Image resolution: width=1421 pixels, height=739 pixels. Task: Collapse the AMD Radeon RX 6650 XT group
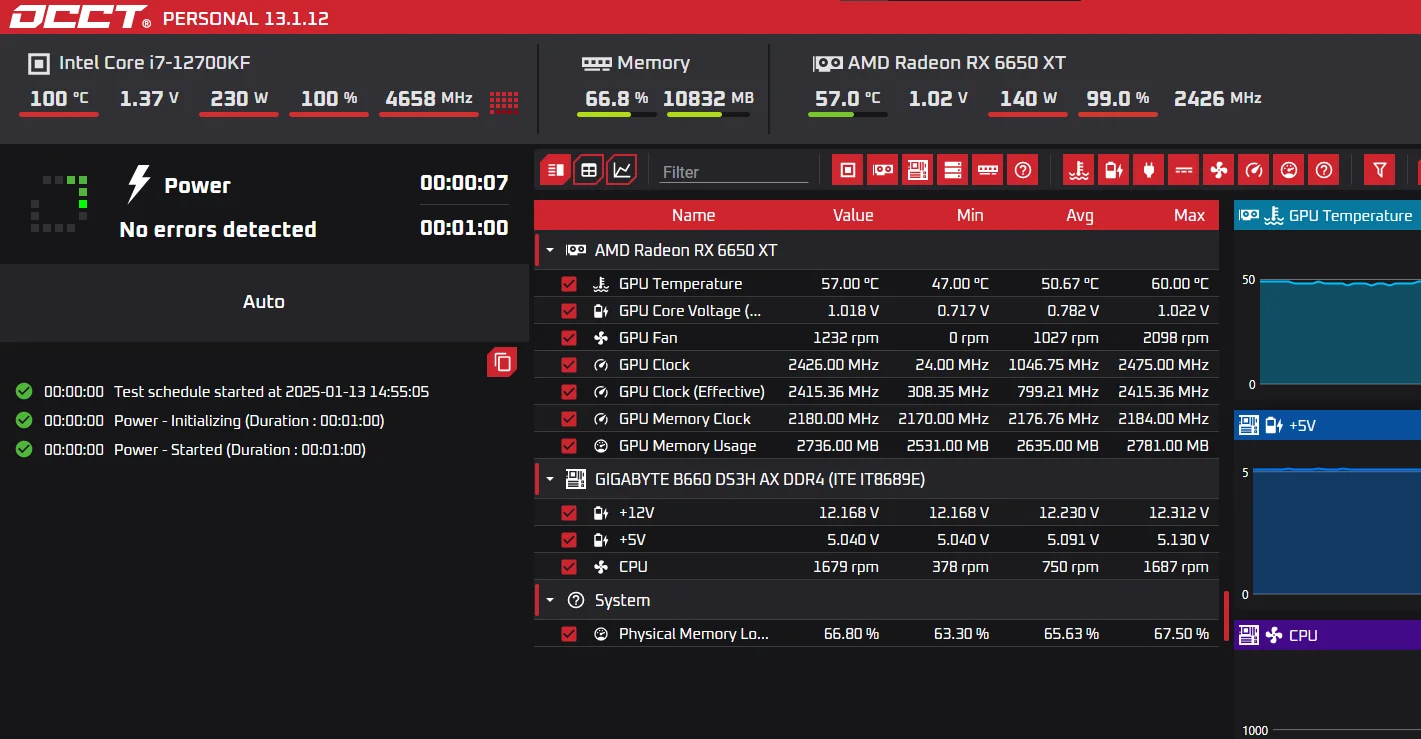pyautogui.click(x=550, y=250)
